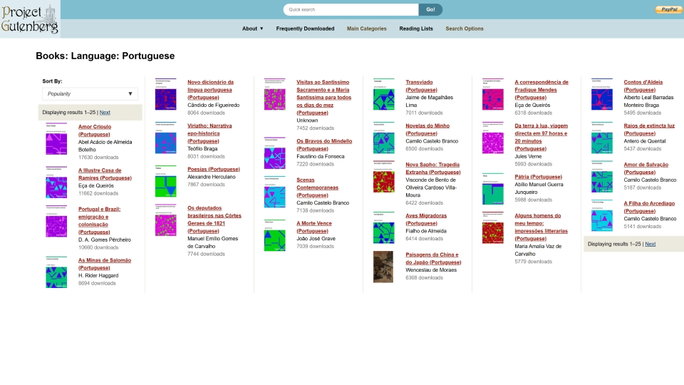
Task: Open Da terra à lua cover thumbnail
Action: [x=492, y=138]
